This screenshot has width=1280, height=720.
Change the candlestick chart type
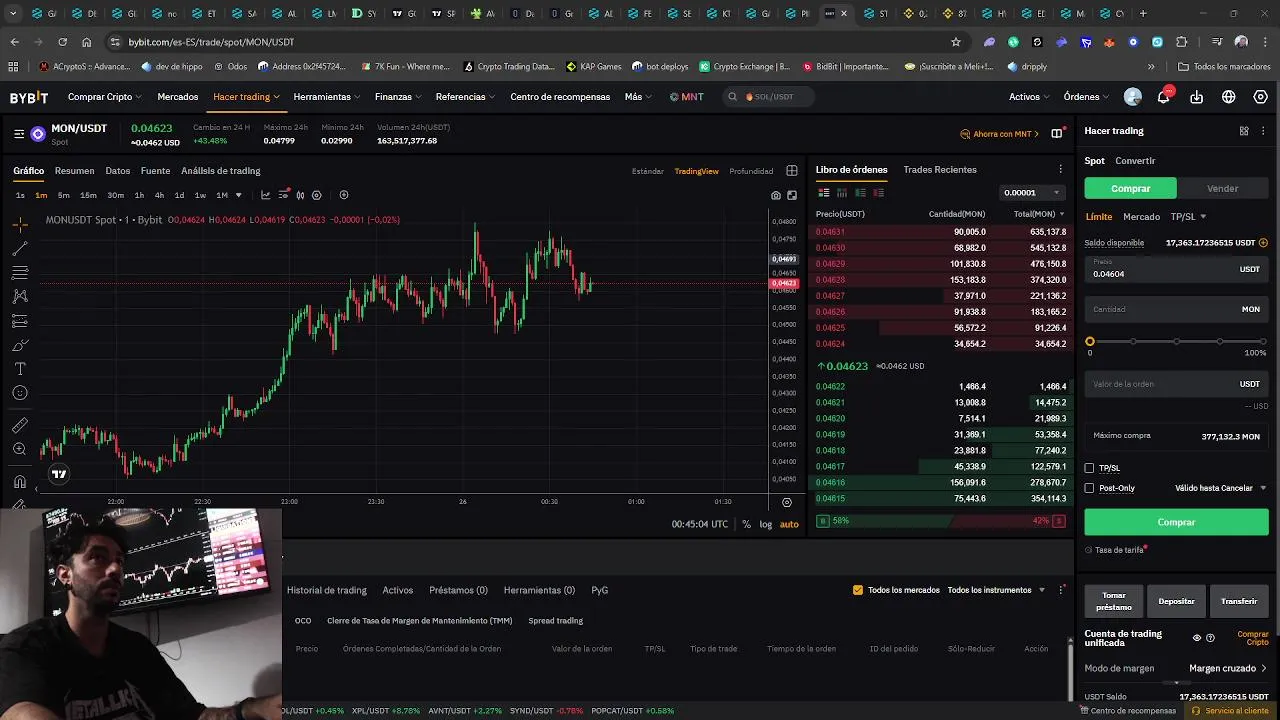tap(300, 195)
